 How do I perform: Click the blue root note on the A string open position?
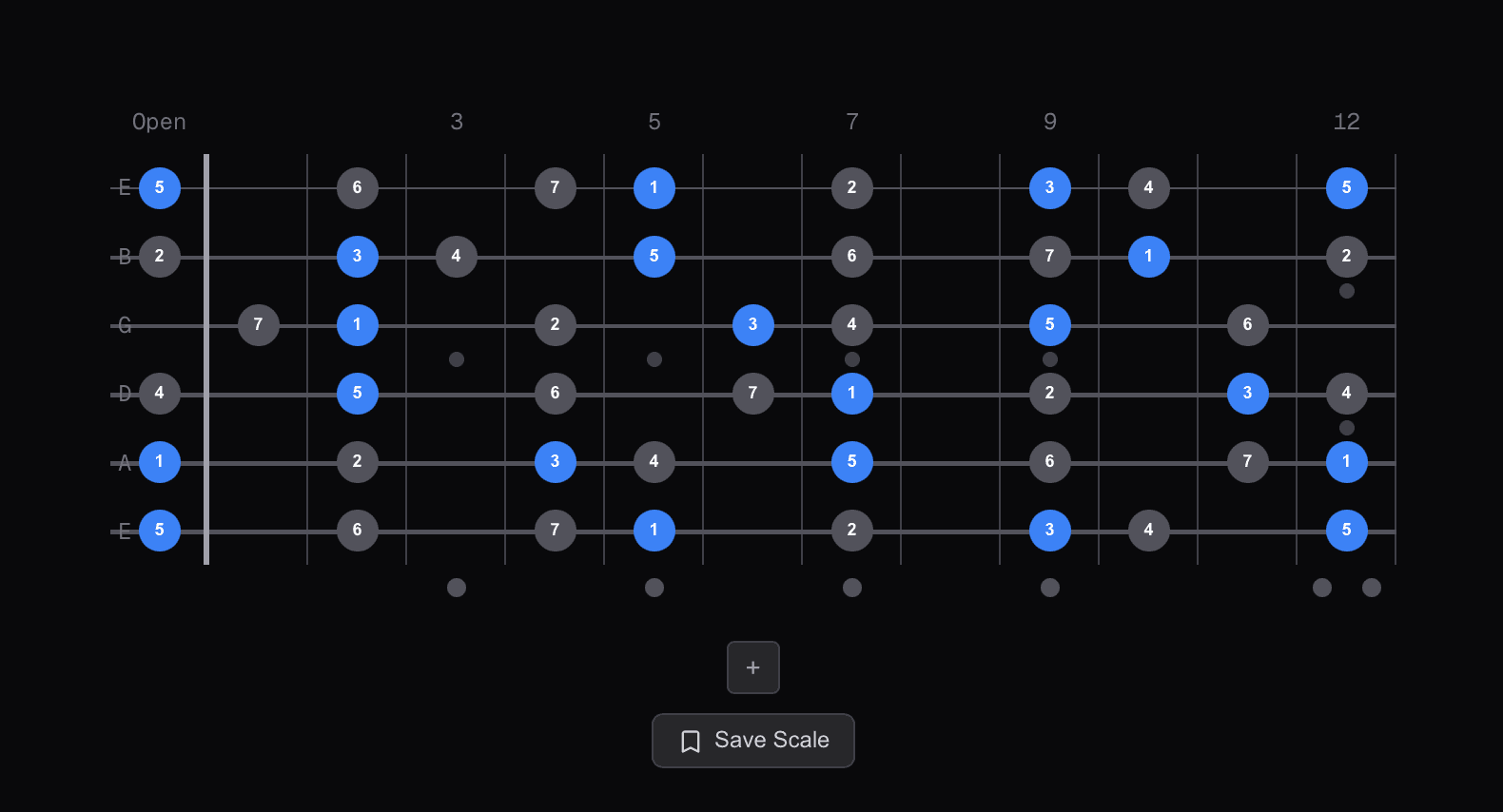pyautogui.click(x=160, y=462)
